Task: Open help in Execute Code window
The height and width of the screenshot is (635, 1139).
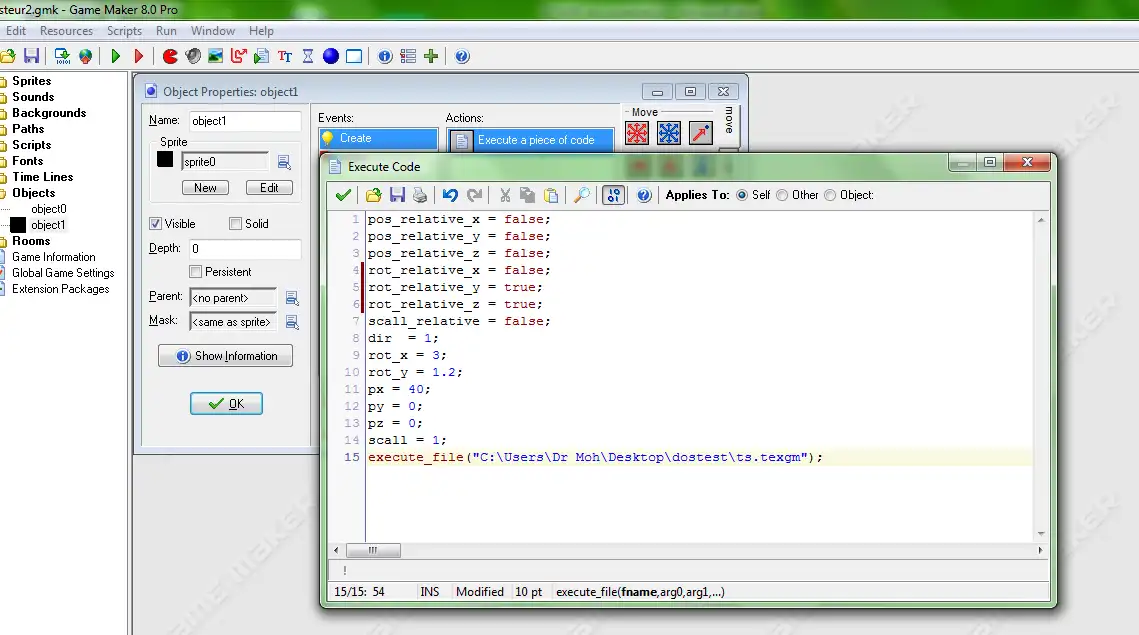Action: point(644,195)
